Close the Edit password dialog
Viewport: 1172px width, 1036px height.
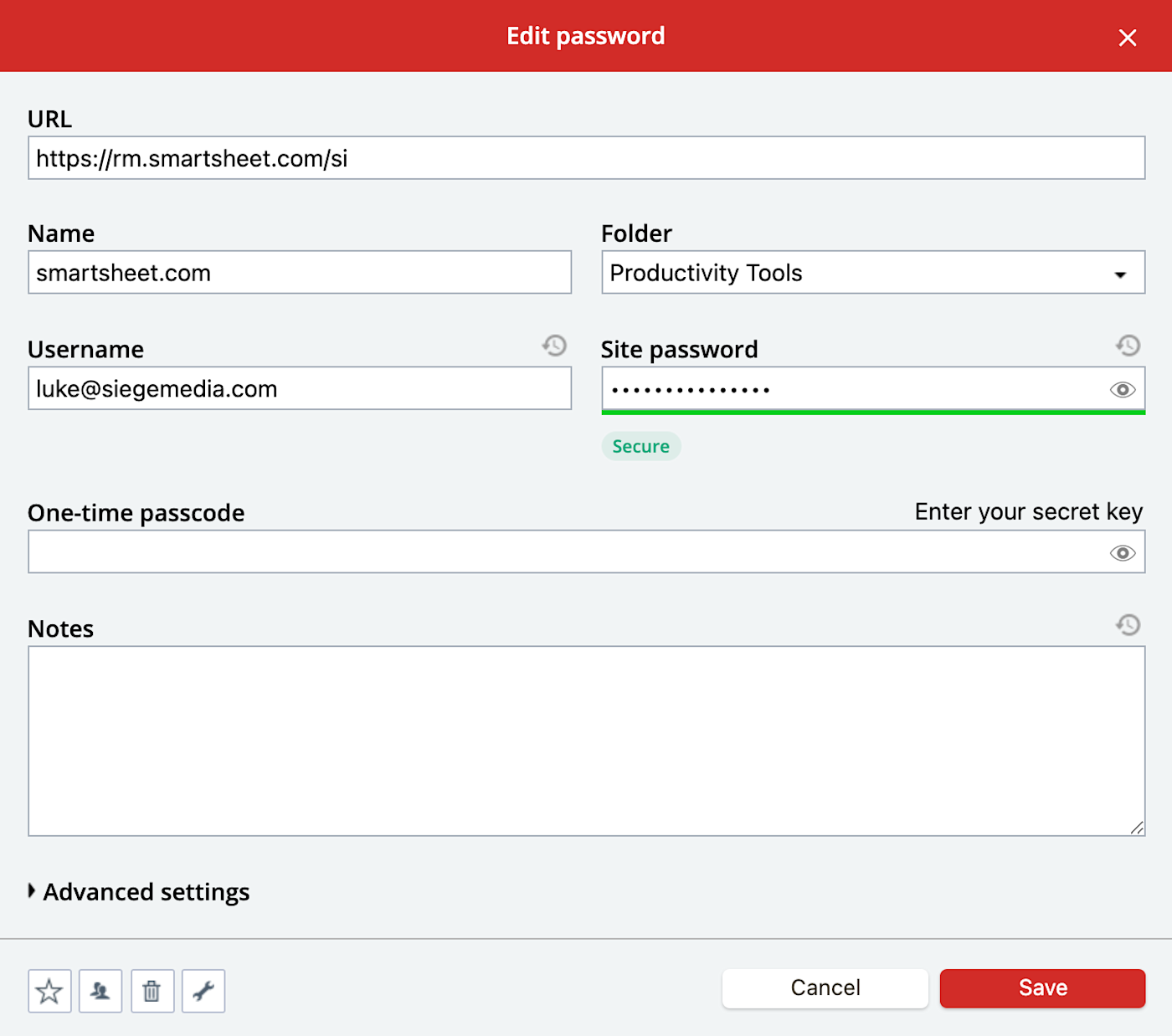pyautogui.click(x=1127, y=38)
